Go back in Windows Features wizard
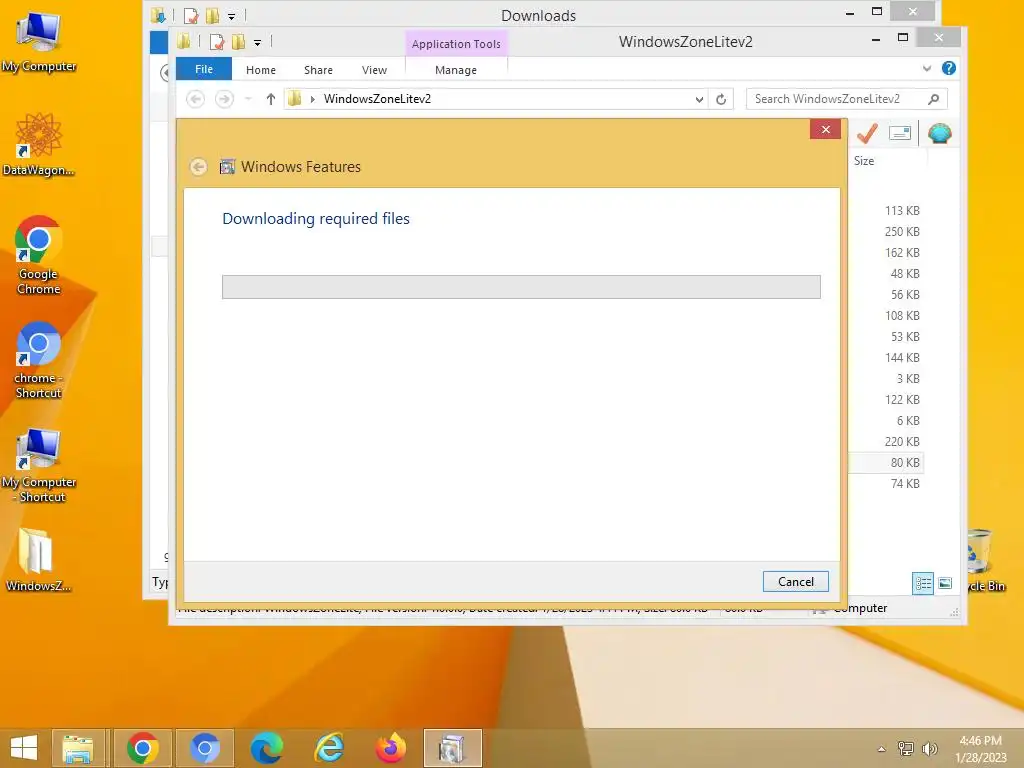Image resolution: width=1024 pixels, height=768 pixels. 199,167
